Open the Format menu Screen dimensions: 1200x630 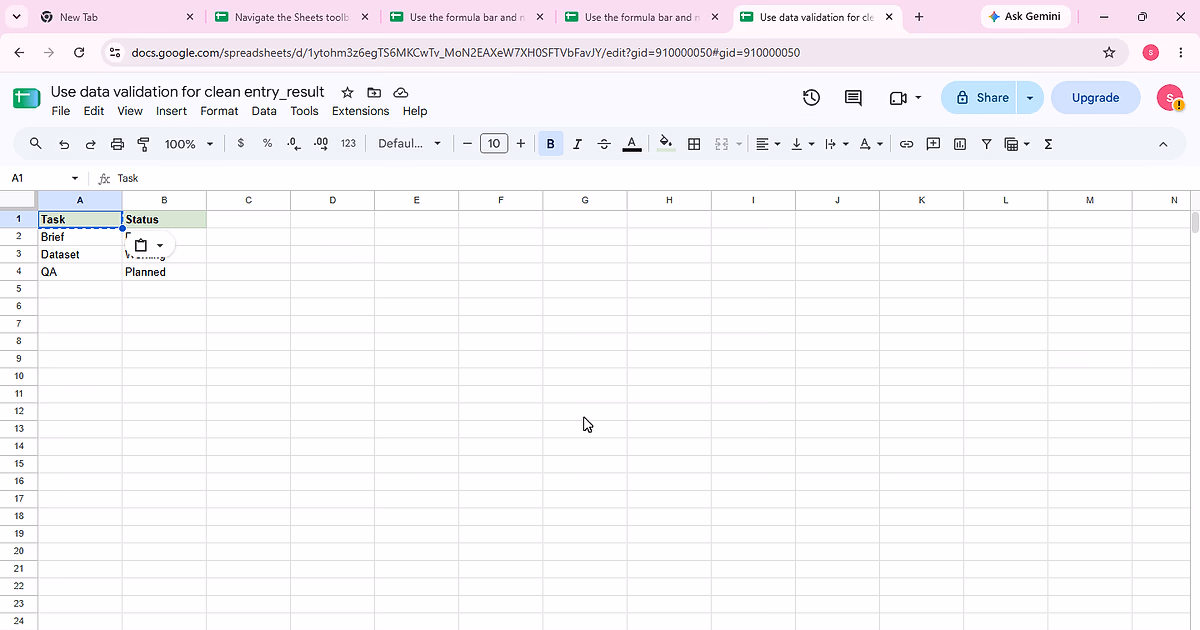(219, 111)
